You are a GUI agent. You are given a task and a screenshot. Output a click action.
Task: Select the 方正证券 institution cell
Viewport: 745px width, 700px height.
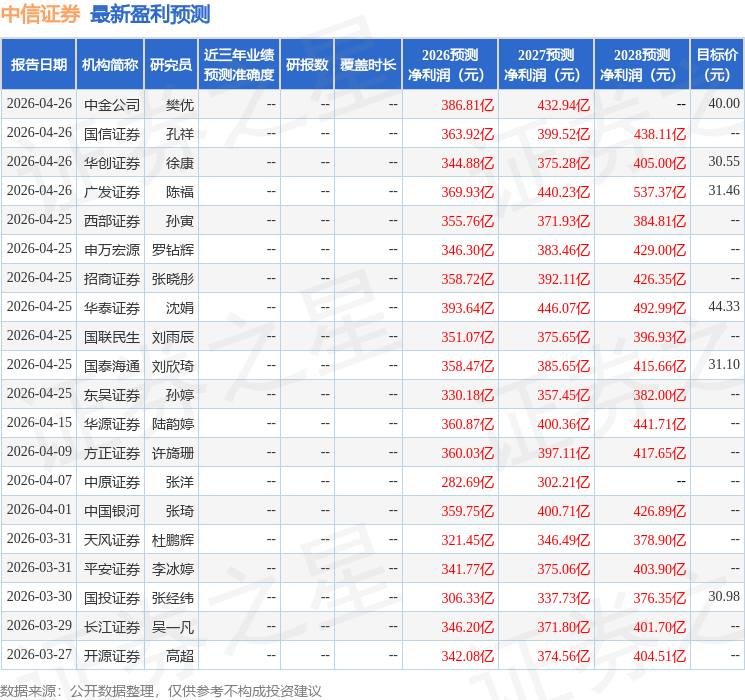(112, 453)
